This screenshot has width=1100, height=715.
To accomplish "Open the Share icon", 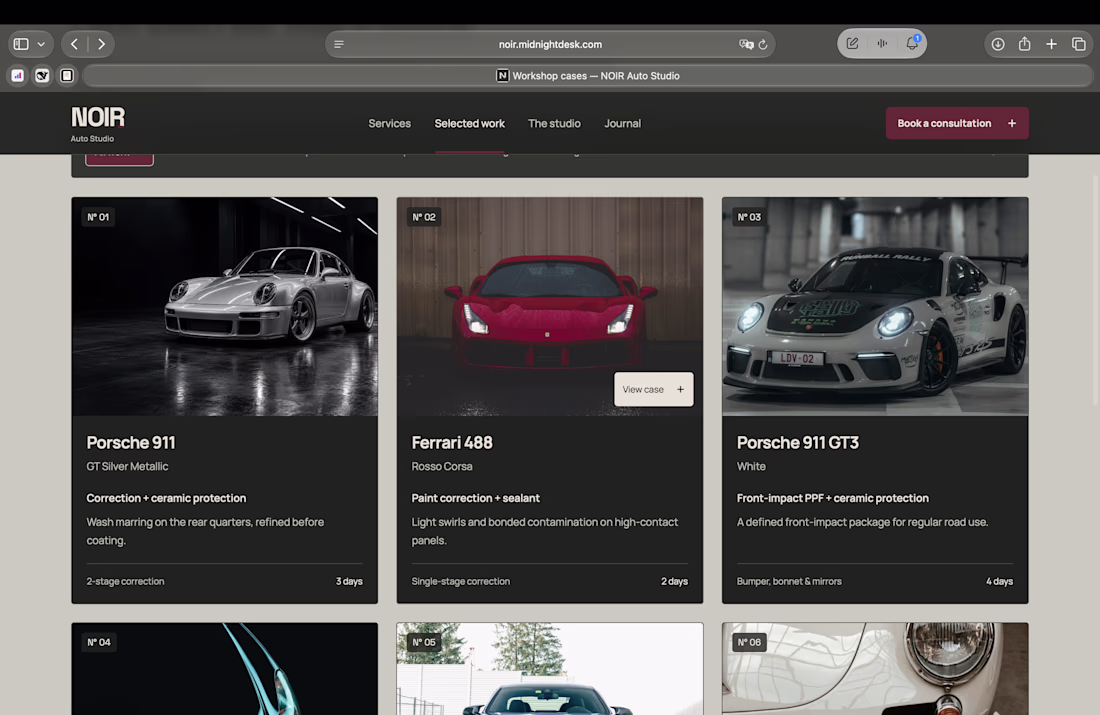I will [x=1025, y=44].
